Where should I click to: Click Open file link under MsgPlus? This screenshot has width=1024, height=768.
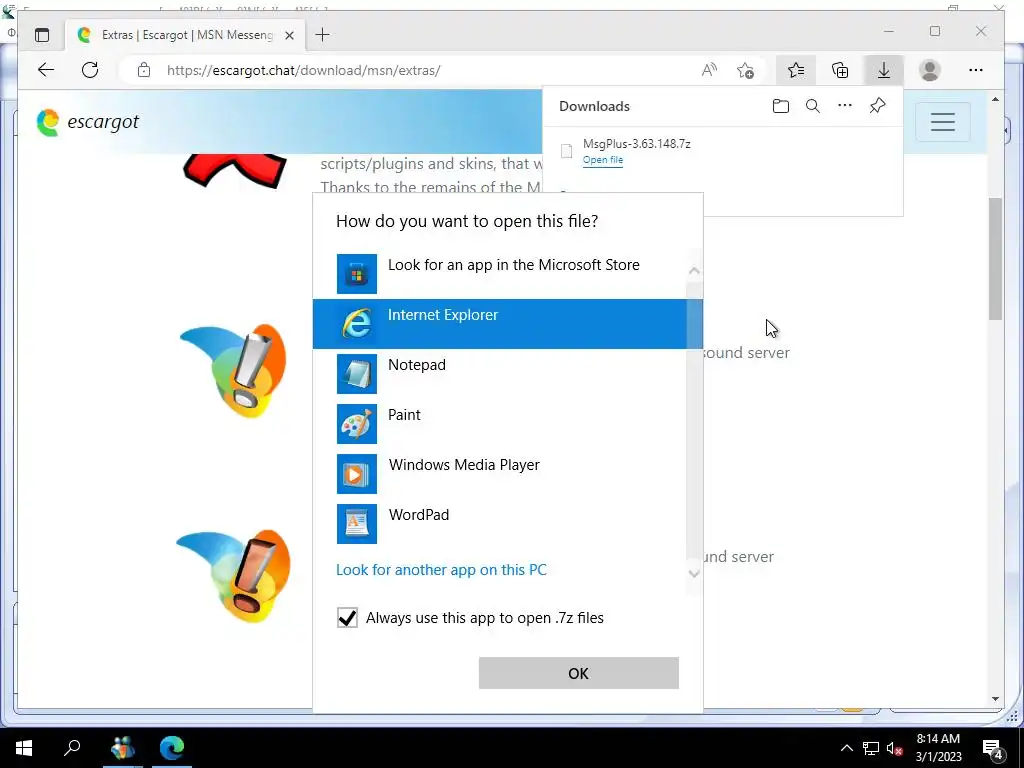[603, 160]
